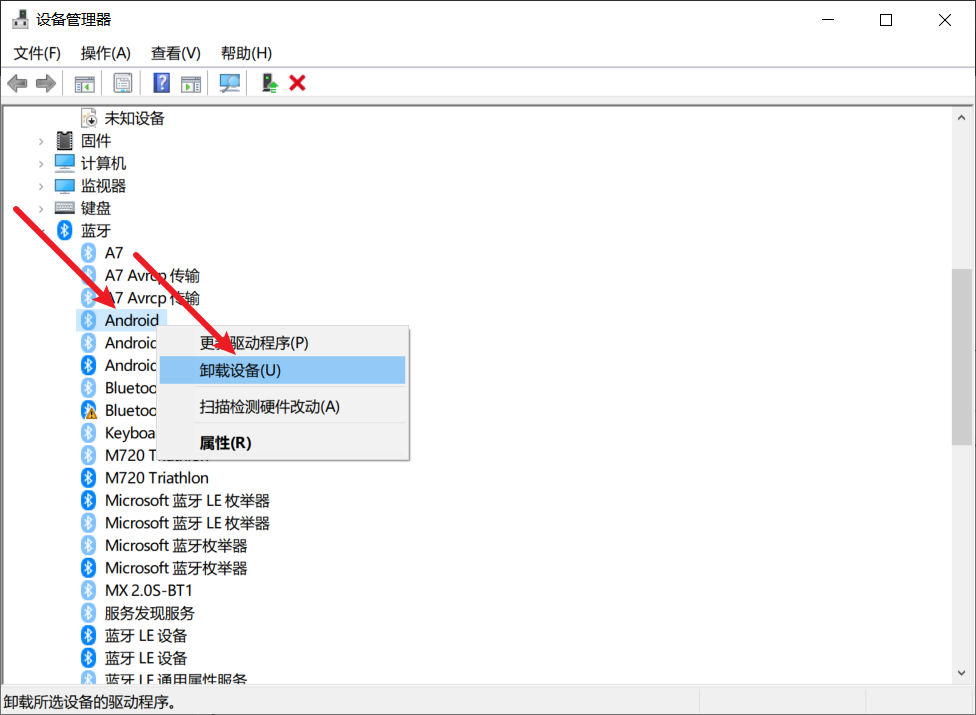Select the 键盘 category label
This screenshot has width=976, height=715.
click(x=96, y=208)
